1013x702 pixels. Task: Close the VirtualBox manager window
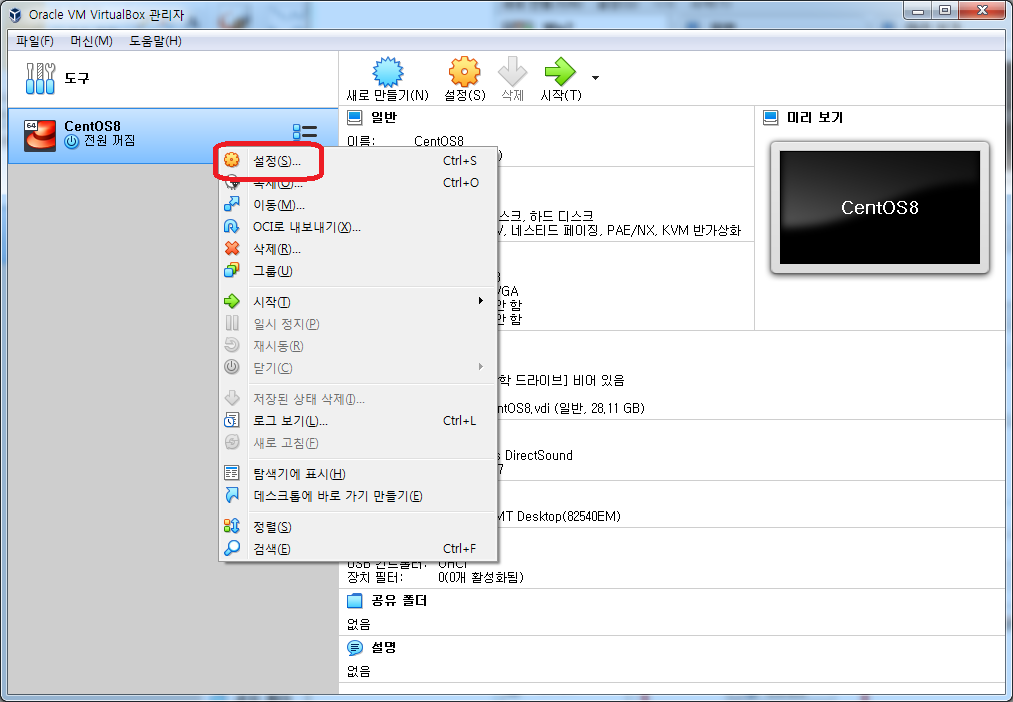[982, 10]
